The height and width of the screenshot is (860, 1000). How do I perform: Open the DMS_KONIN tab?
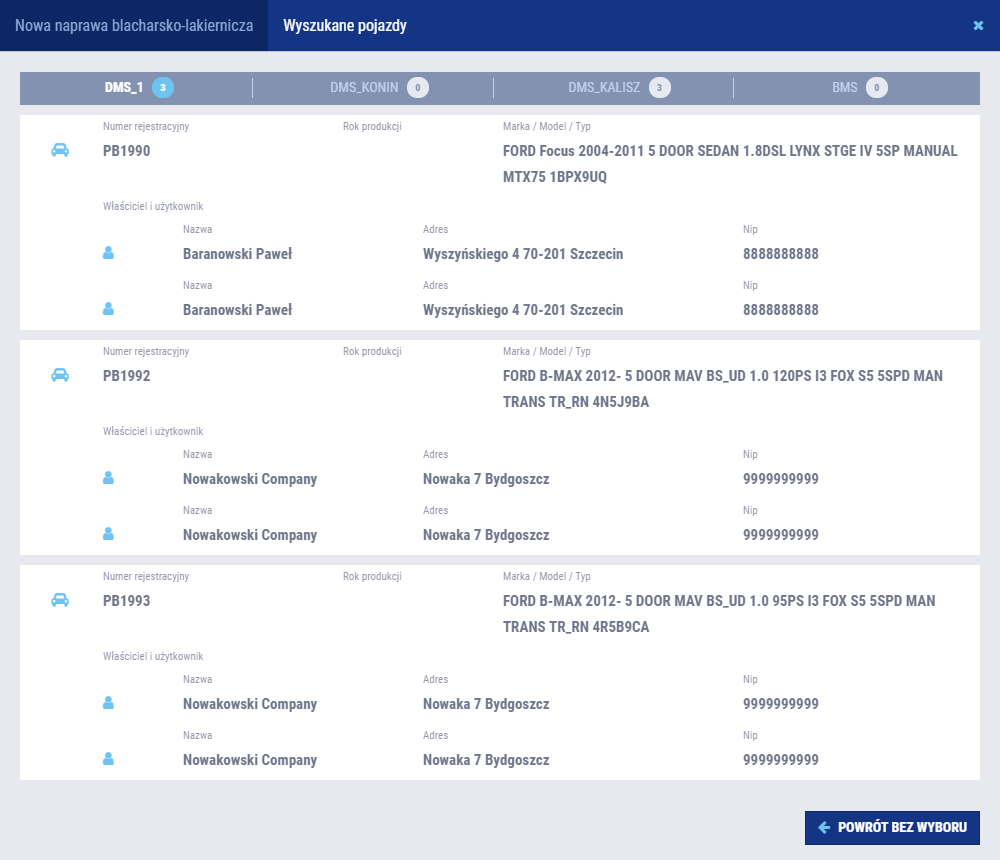364,88
